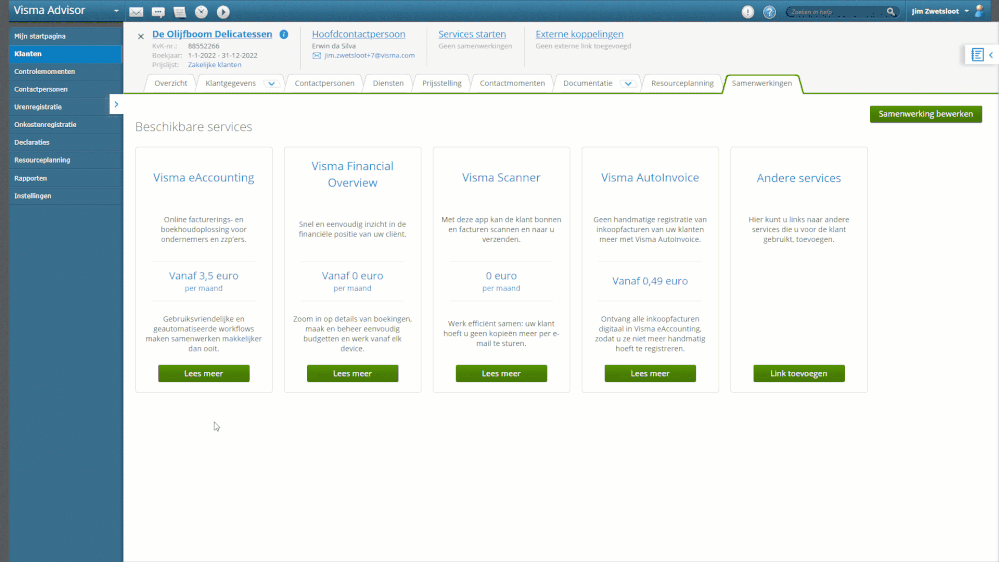Expand the Jim Zwetsloot user menu arrow
Viewport: 999px width, 562px height.
[x=967, y=11]
